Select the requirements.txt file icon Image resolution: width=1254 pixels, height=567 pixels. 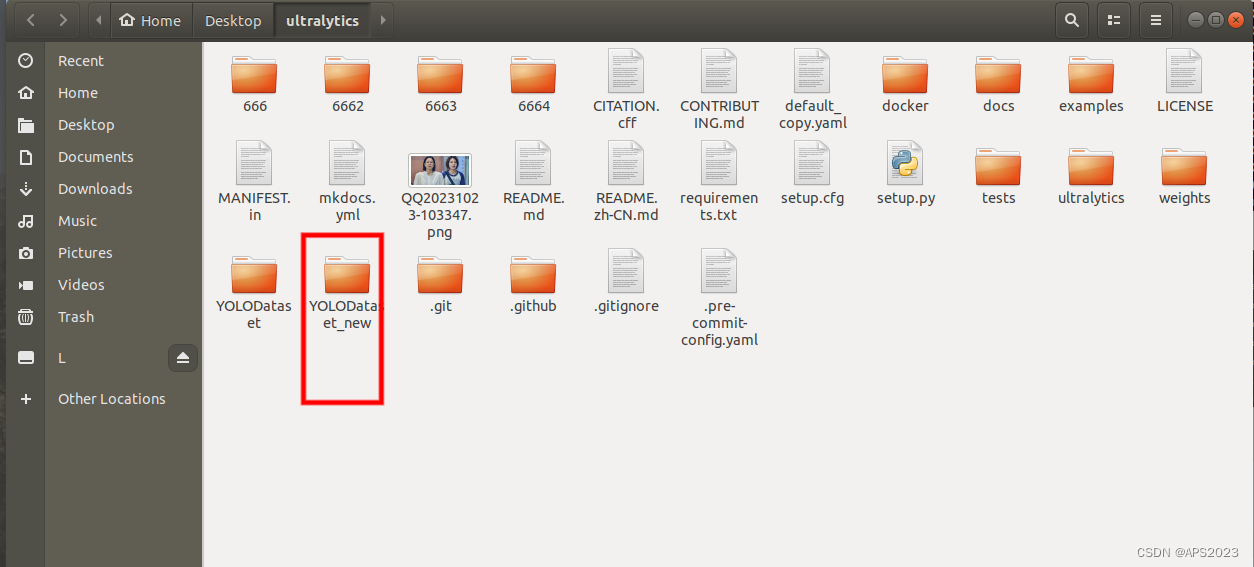(x=719, y=163)
